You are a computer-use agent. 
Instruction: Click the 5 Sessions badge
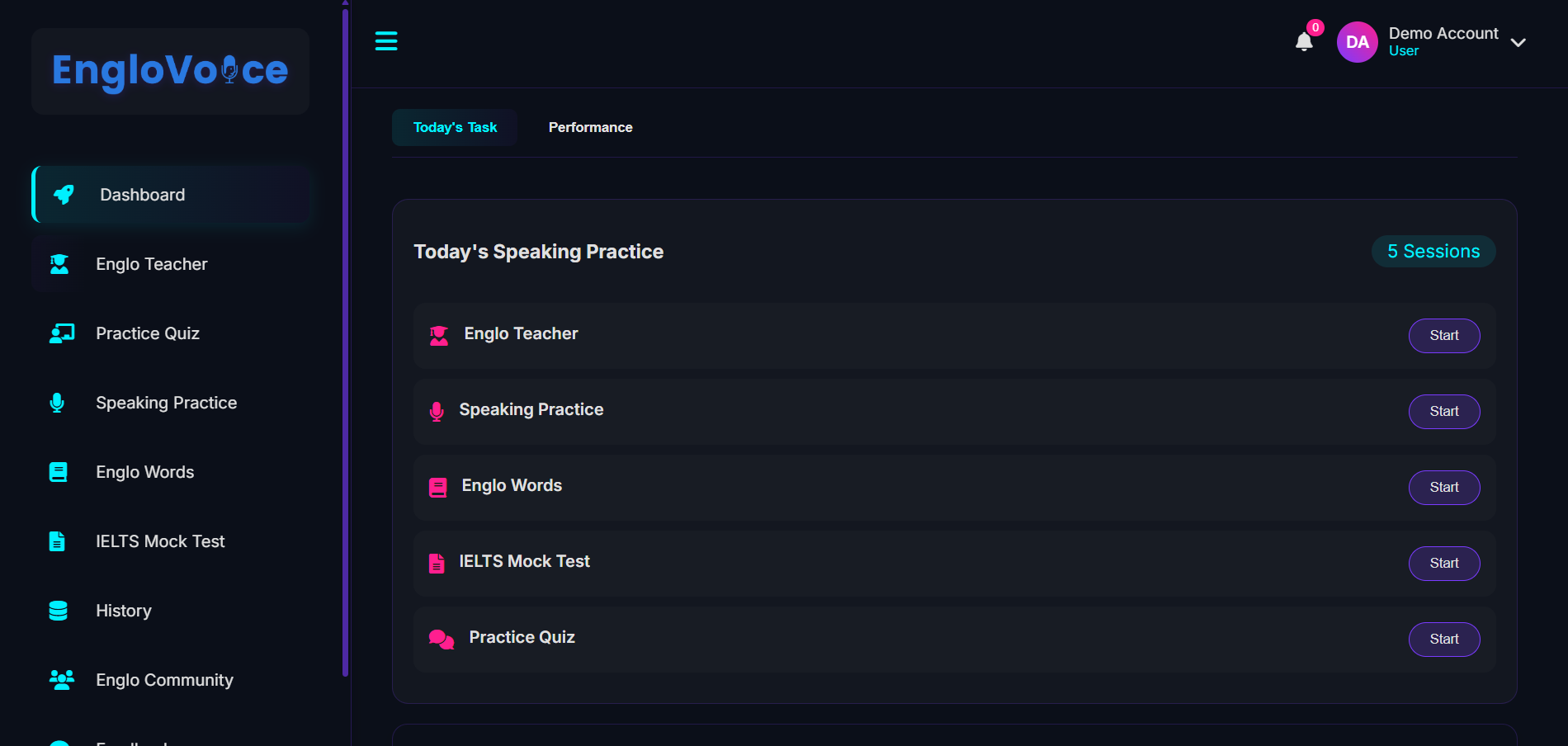(x=1433, y=251)
